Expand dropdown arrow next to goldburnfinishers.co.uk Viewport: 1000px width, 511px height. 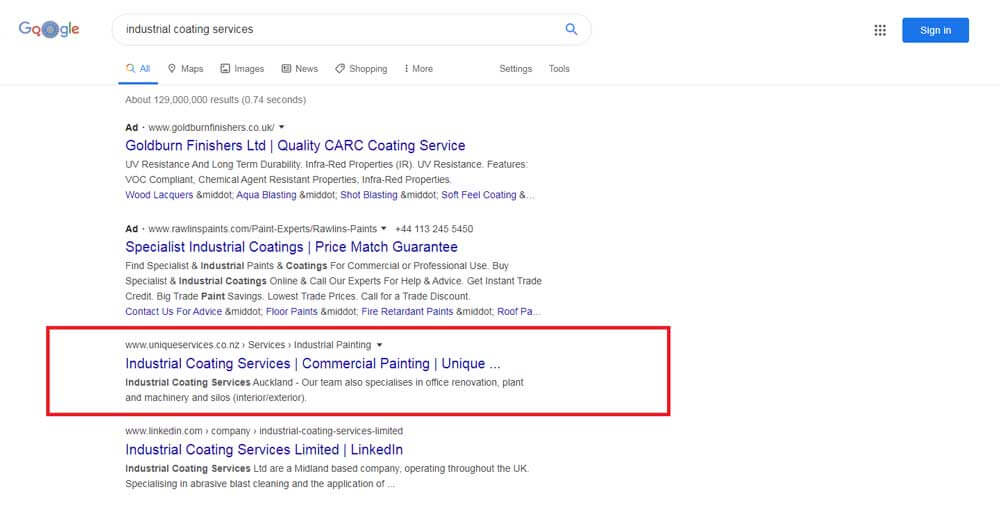click(282, 128)
